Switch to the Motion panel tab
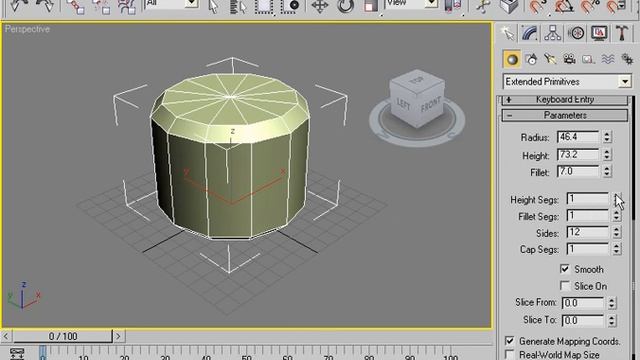This screenshot has width=640, height=360. coord(576,33)
